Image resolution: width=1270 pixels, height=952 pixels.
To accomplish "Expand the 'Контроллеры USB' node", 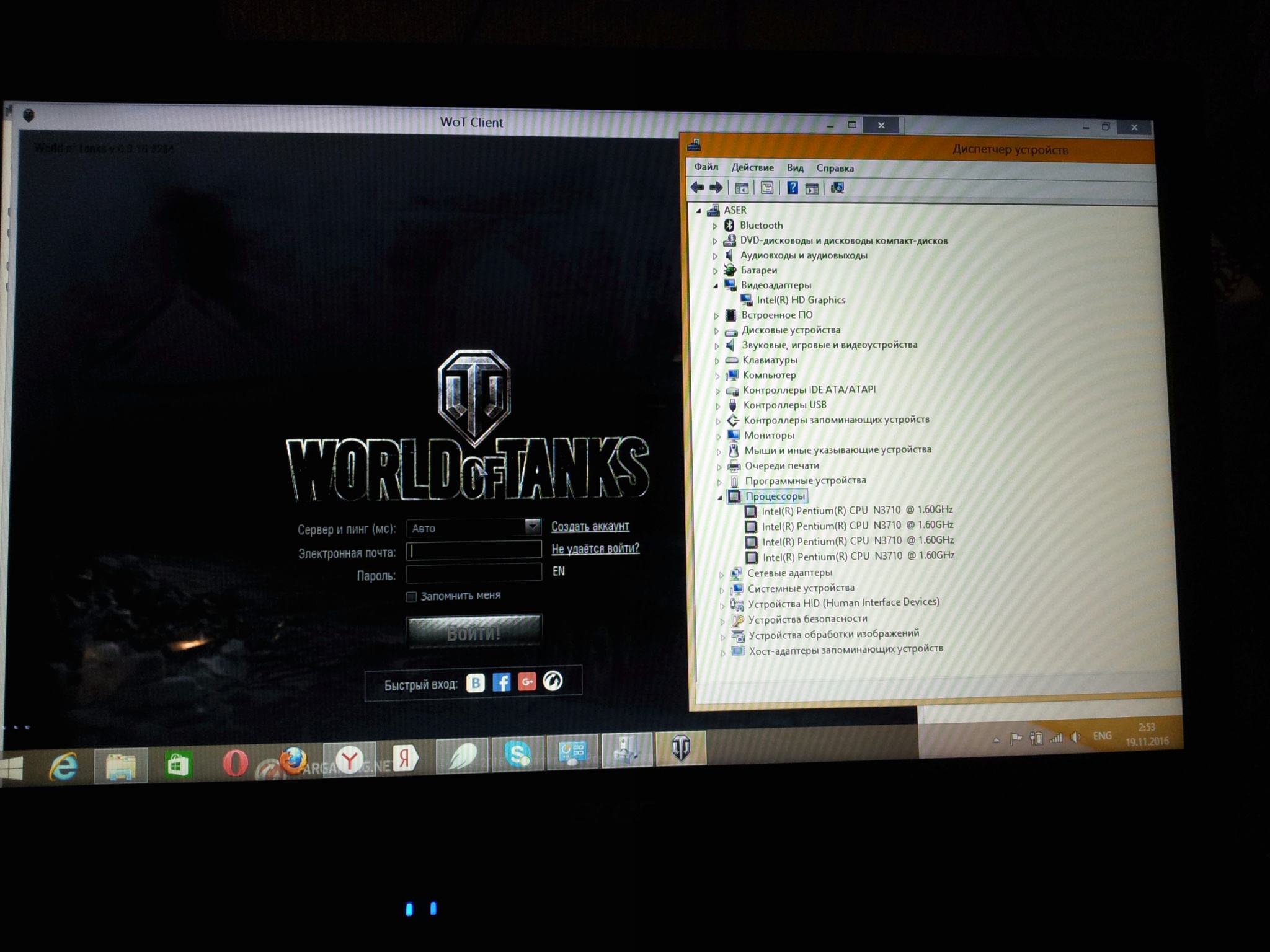I will pos(718,406).
